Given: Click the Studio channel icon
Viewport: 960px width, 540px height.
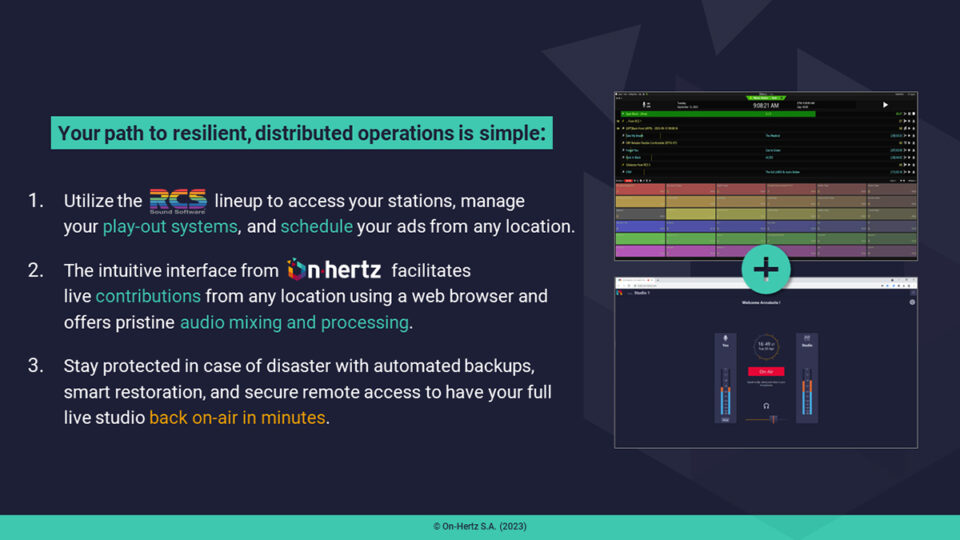Looking at the screenshot, I should [x=807, y=338].
